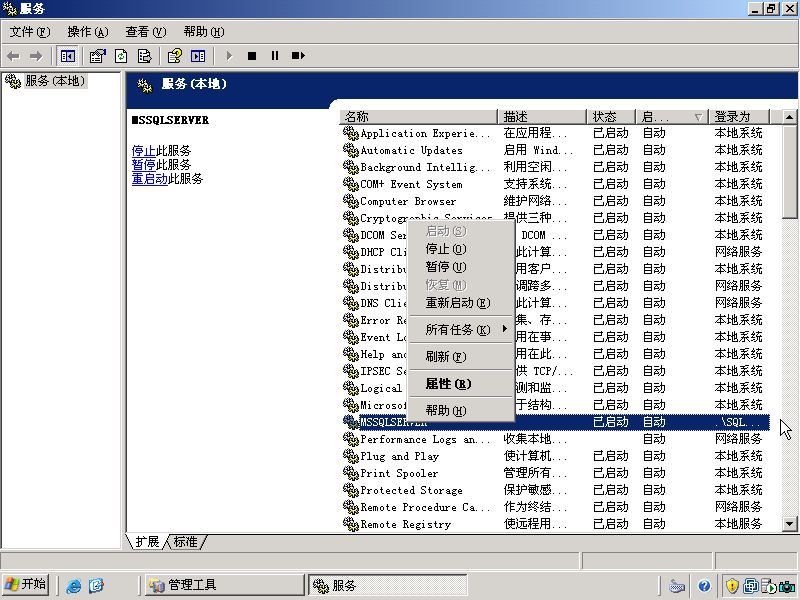Select 服务(本地) in the left tree

[x=55, y=81]
